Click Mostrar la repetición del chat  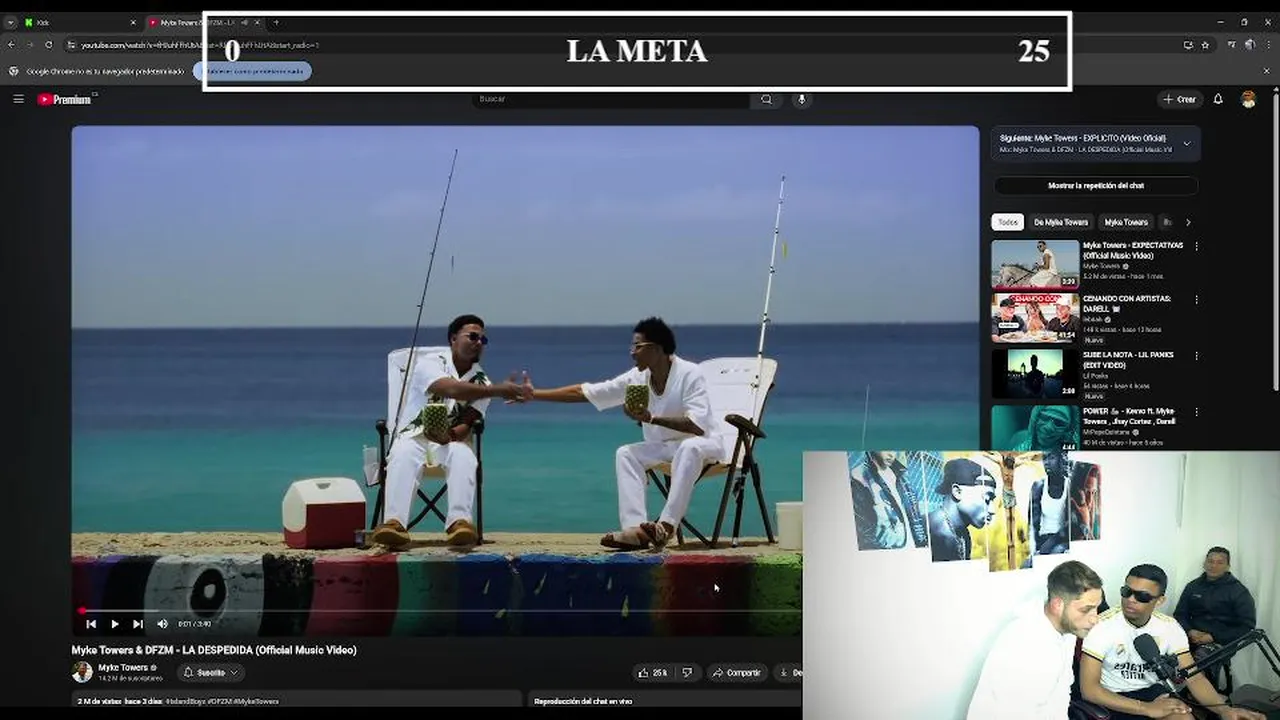[1096, 185]
